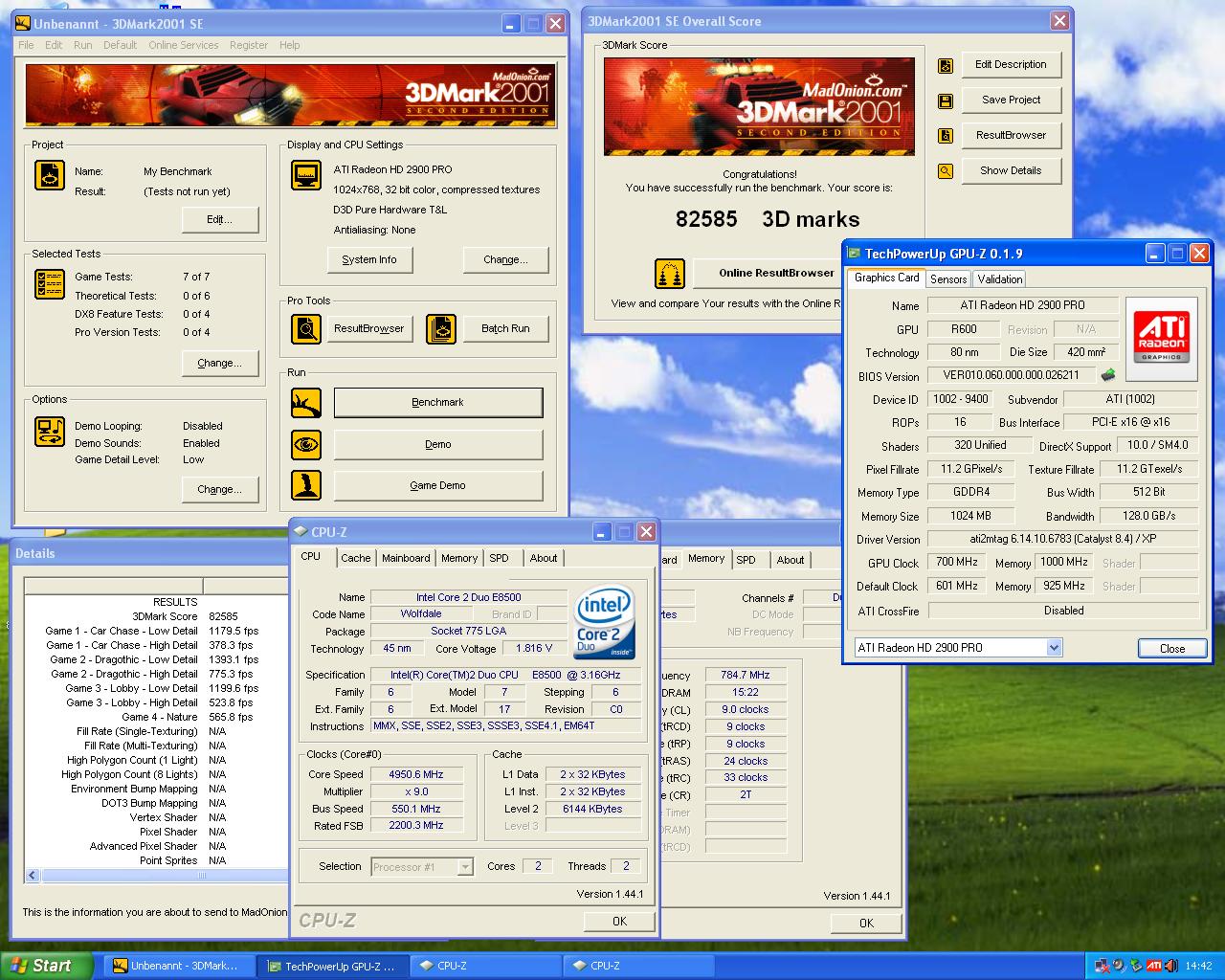The height and width of the screenshot is (980, 1225).
Task: Click the Demo eye icon
Action: click(x=306, y=444)
